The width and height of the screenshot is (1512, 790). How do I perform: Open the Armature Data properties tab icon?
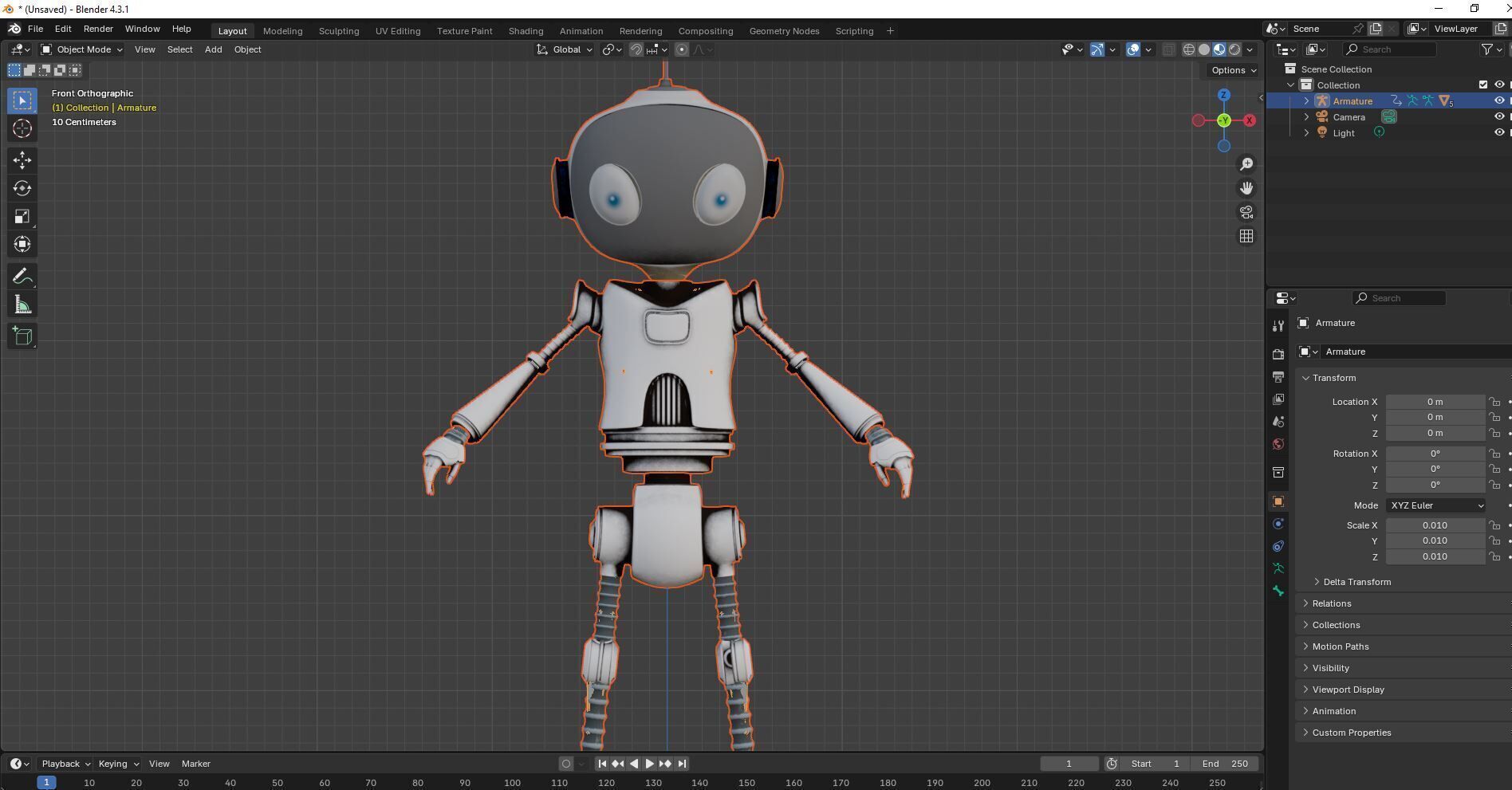point(1278,568)
